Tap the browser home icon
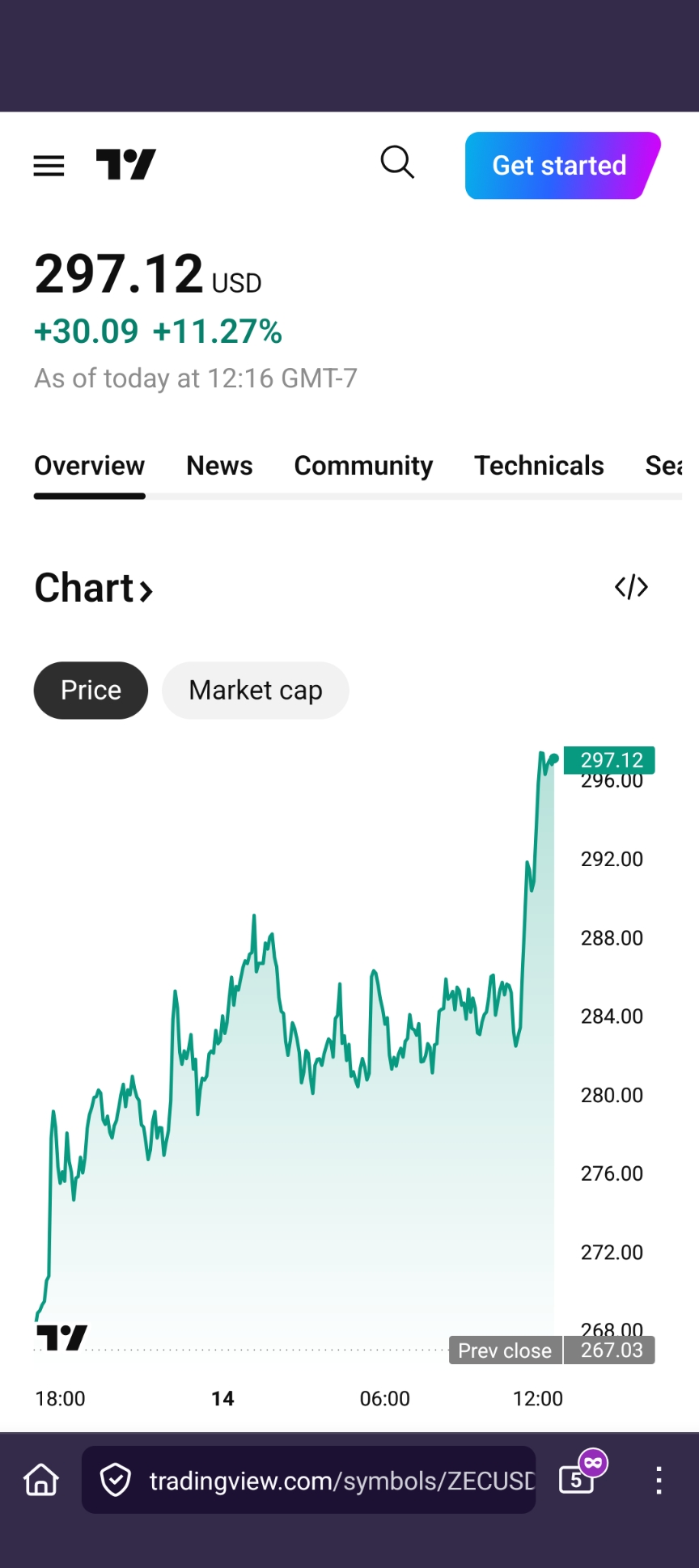The height and width of the screenshot is (1568, 699). (41, 1480)
